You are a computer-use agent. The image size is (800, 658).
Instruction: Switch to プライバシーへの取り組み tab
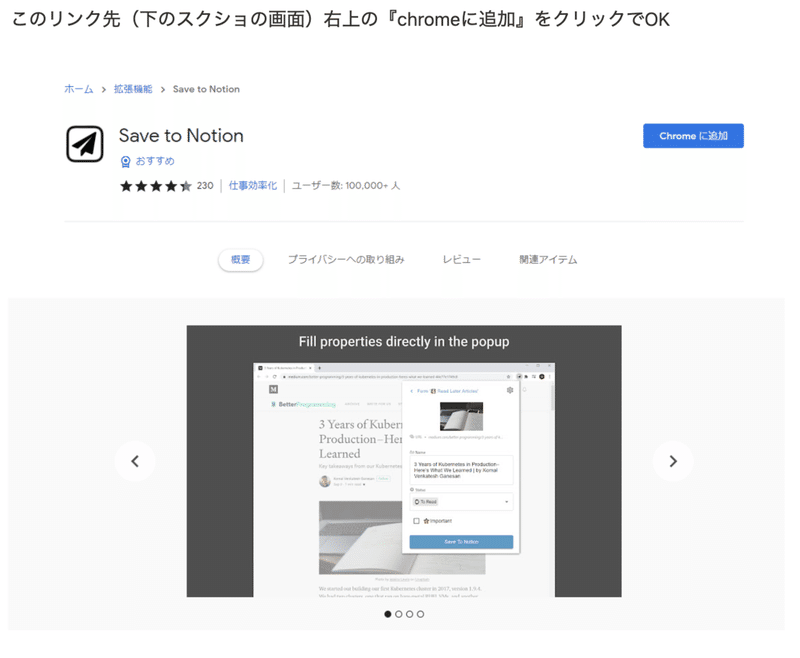point(346,260)
